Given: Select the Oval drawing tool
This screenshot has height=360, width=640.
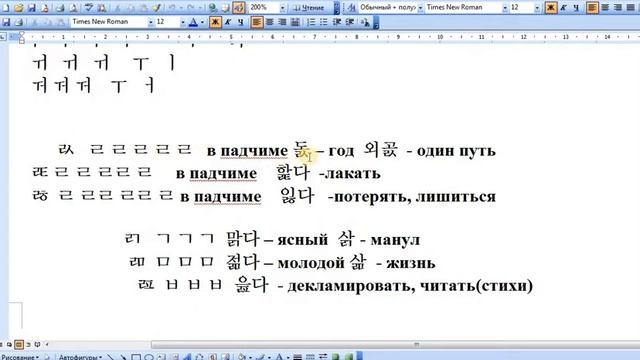Looking at the screenshot, I should (149, 357).
